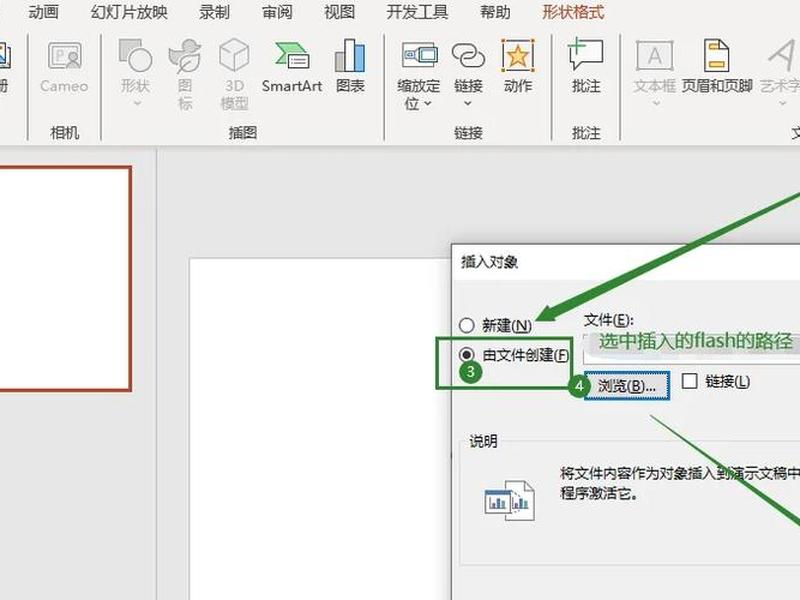Switch to the 动画 tab
The width and height of the screenshot is (800, 600).
tap(43, 12)
